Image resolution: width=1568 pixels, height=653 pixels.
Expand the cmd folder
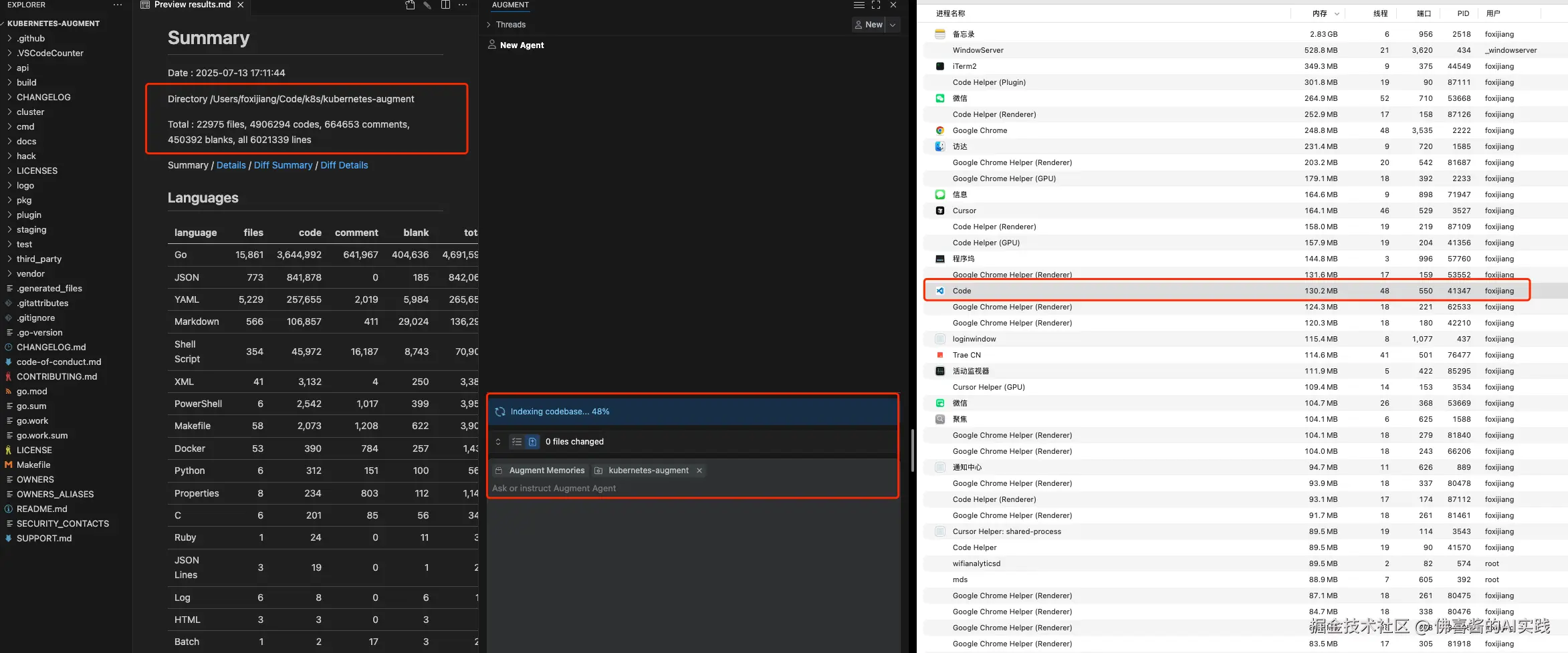click(x=25, y=127)
